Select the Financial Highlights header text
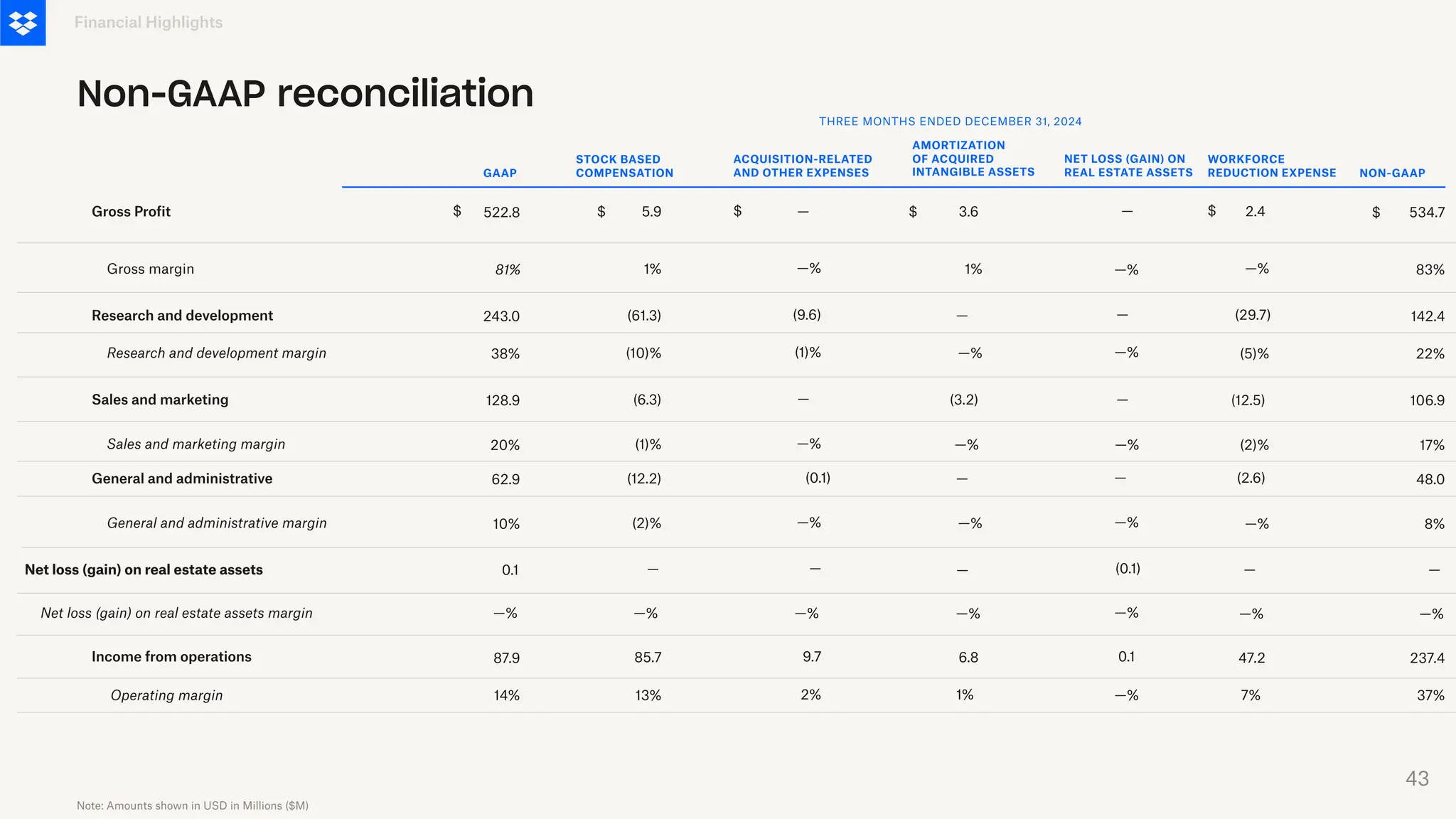Screen dimensions: 1456x819 [x=148, y=23]
